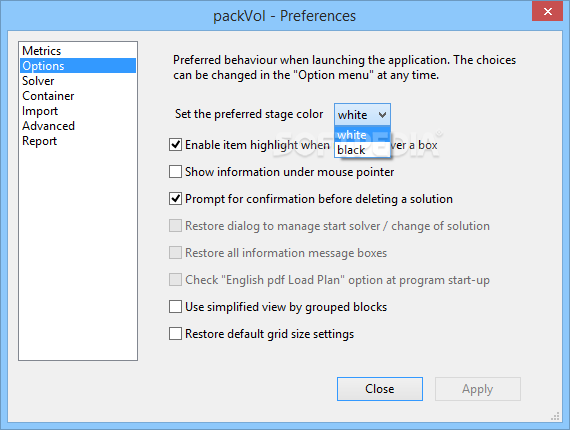Disable item highlight checkbox
The image size is (570, 430).
(x=175, y=145)
